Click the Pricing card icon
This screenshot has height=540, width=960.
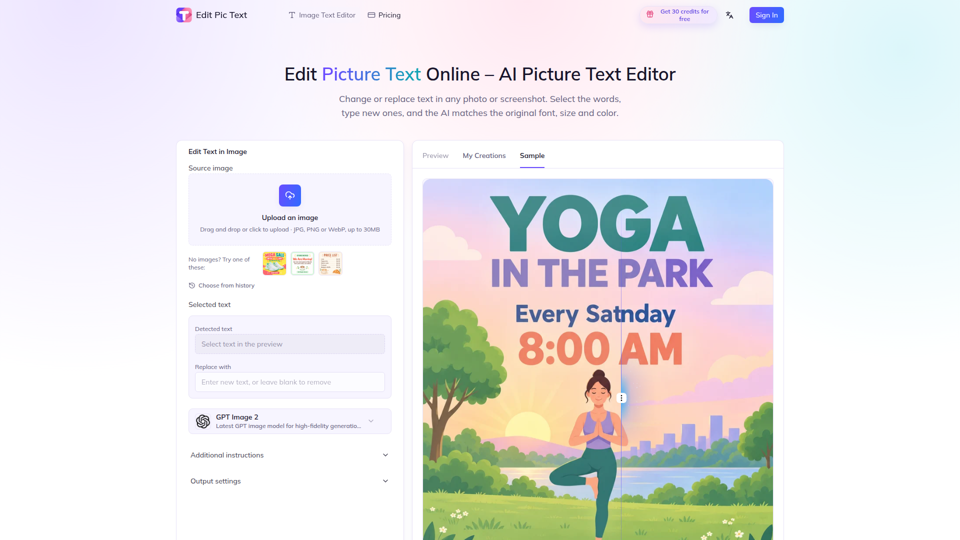(371, 15)
